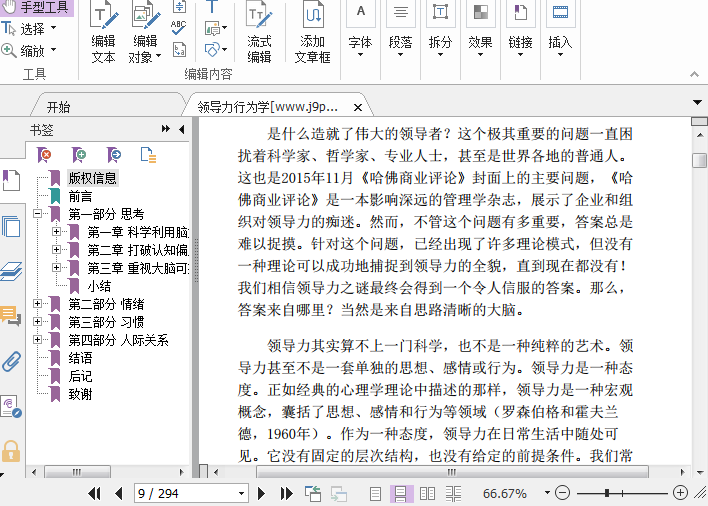Expand the bookmarks panel with double arrow
This screenshot has width=708, height=506.
tap(166, 129)
